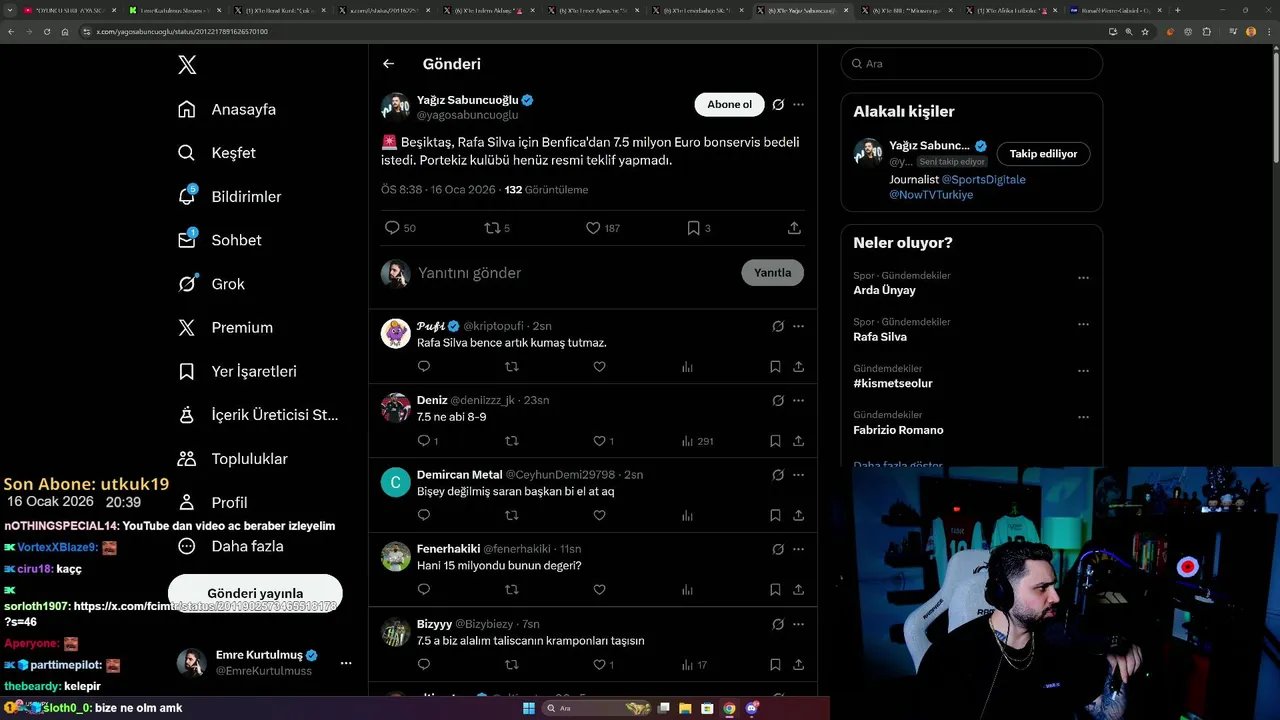Like Deniz's reply
The image size is (1280, 720).
(x=603, y=441)
